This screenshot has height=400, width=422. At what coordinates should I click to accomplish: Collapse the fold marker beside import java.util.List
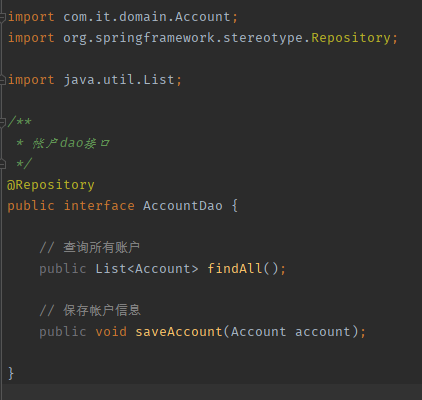coord(3,80)
